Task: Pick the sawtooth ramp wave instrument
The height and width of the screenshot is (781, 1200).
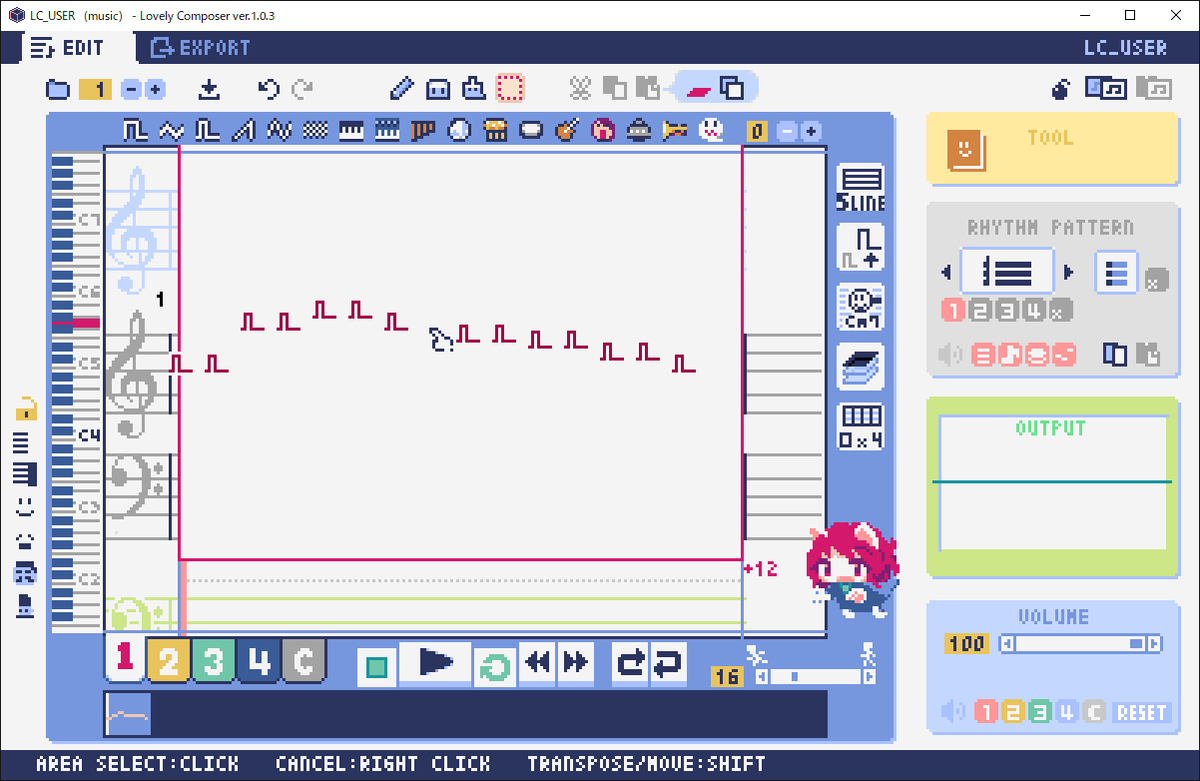Action: [243, 130]
